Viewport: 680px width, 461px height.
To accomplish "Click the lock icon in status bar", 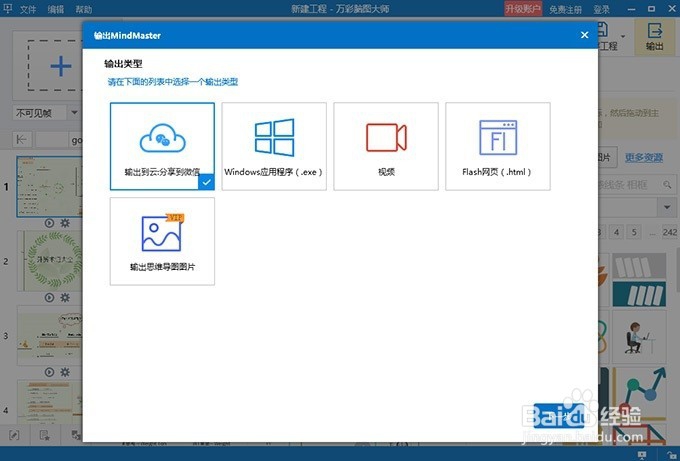I will (x=670, y=454).
